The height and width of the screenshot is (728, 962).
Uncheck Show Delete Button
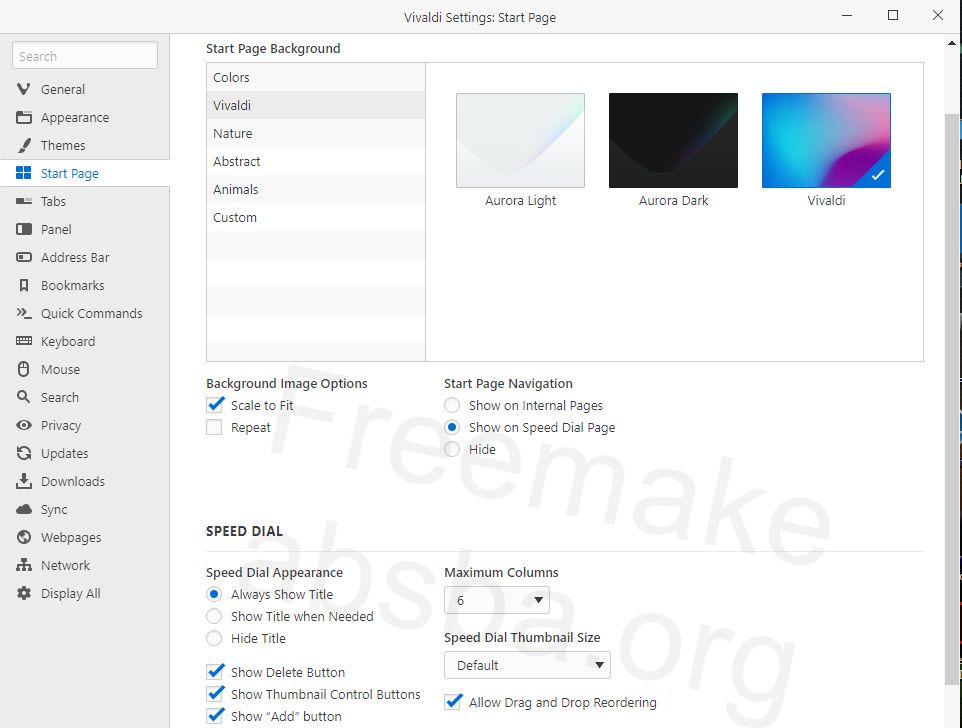click(214, 672)
